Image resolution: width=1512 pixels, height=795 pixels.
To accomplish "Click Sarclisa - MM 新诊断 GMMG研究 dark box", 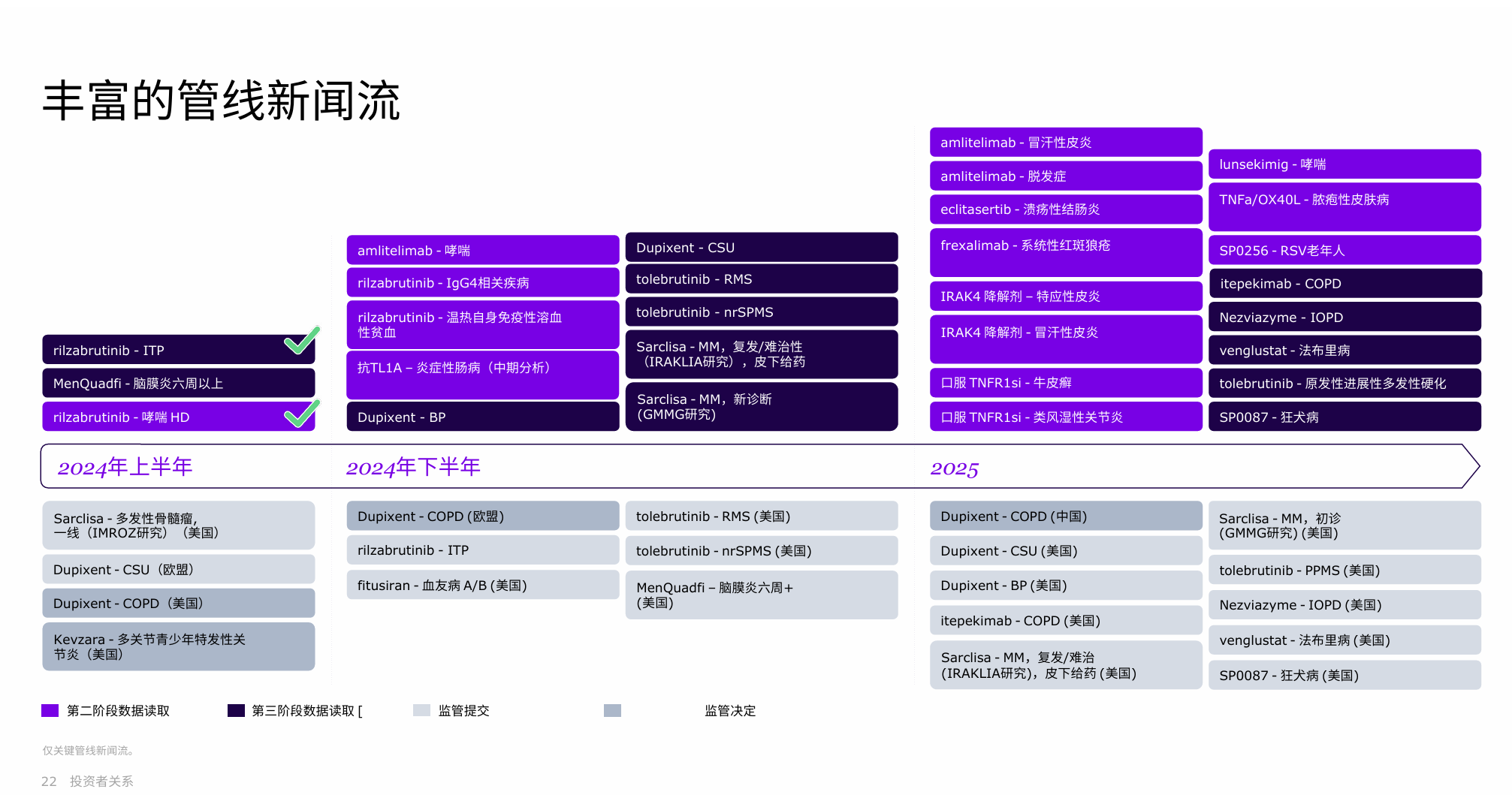I will pyautogui.click(x=762, y=406).
